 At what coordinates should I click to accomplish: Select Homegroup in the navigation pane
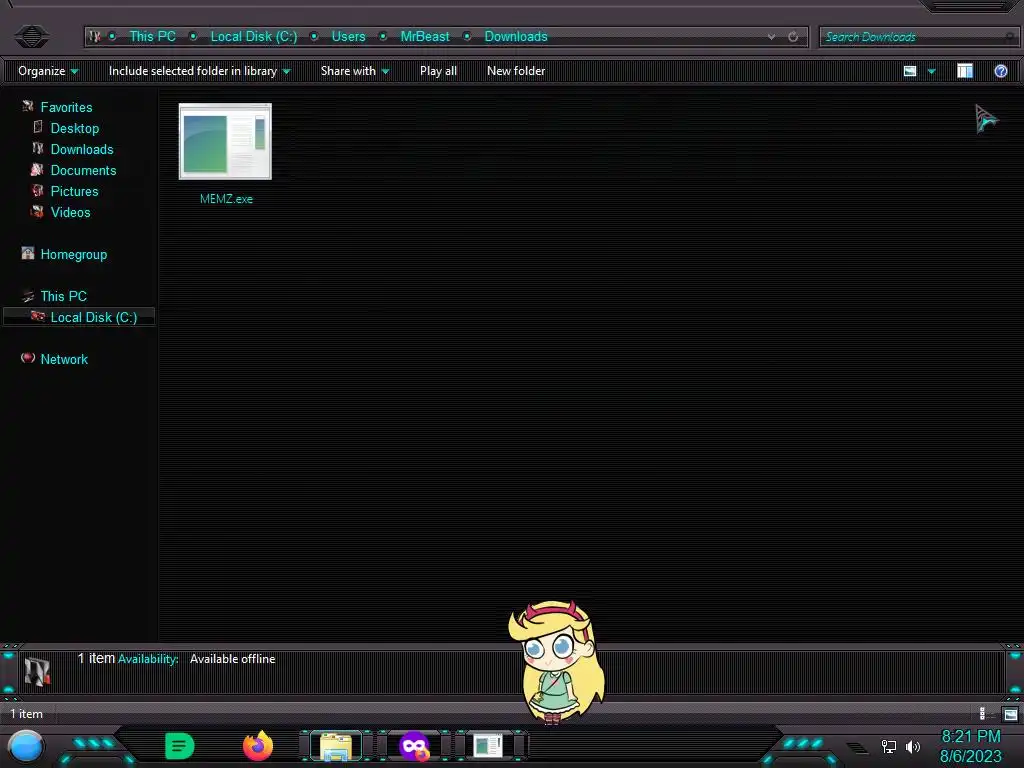73,254
